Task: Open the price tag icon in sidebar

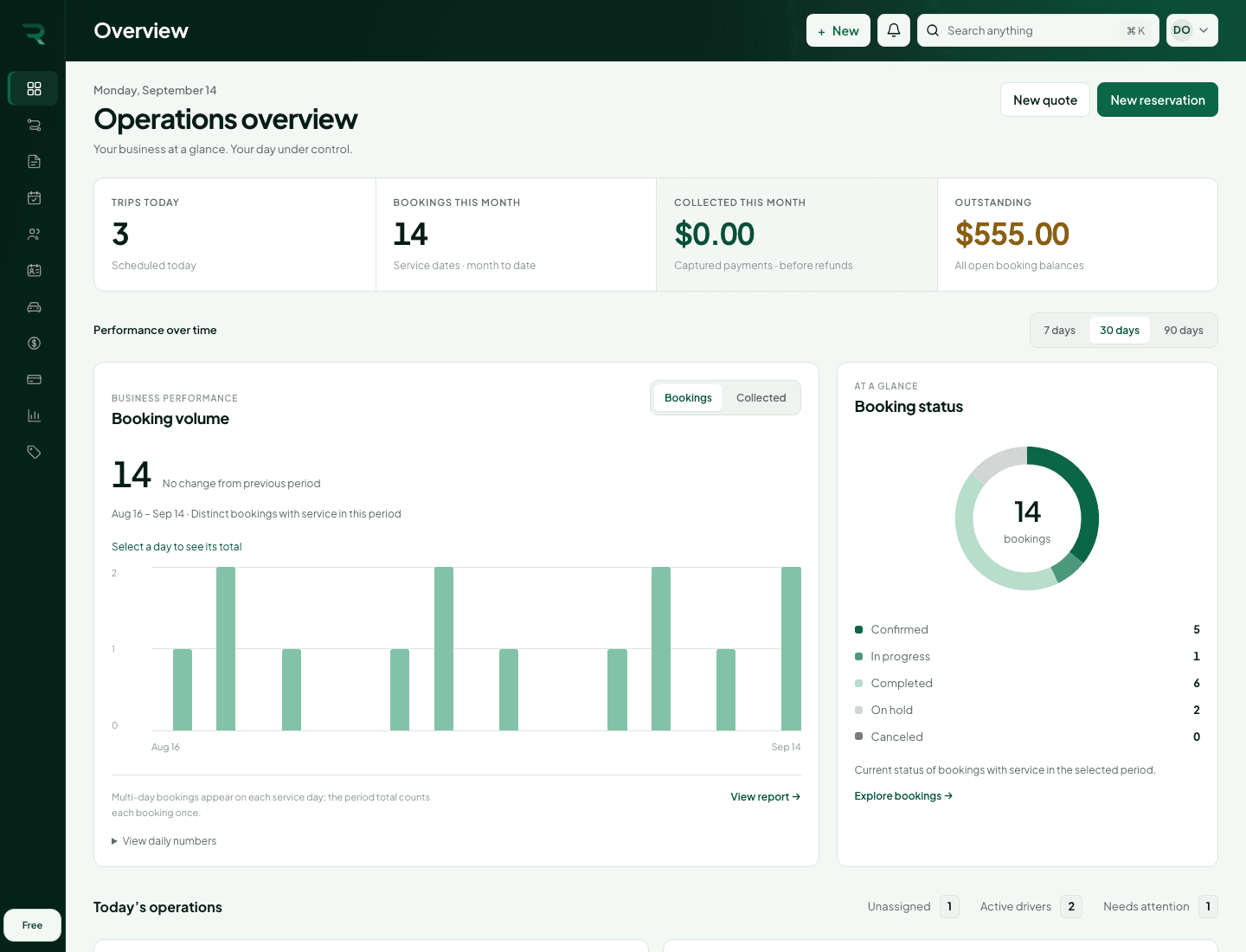Action: pyautogui.click(x=34, y=452)
